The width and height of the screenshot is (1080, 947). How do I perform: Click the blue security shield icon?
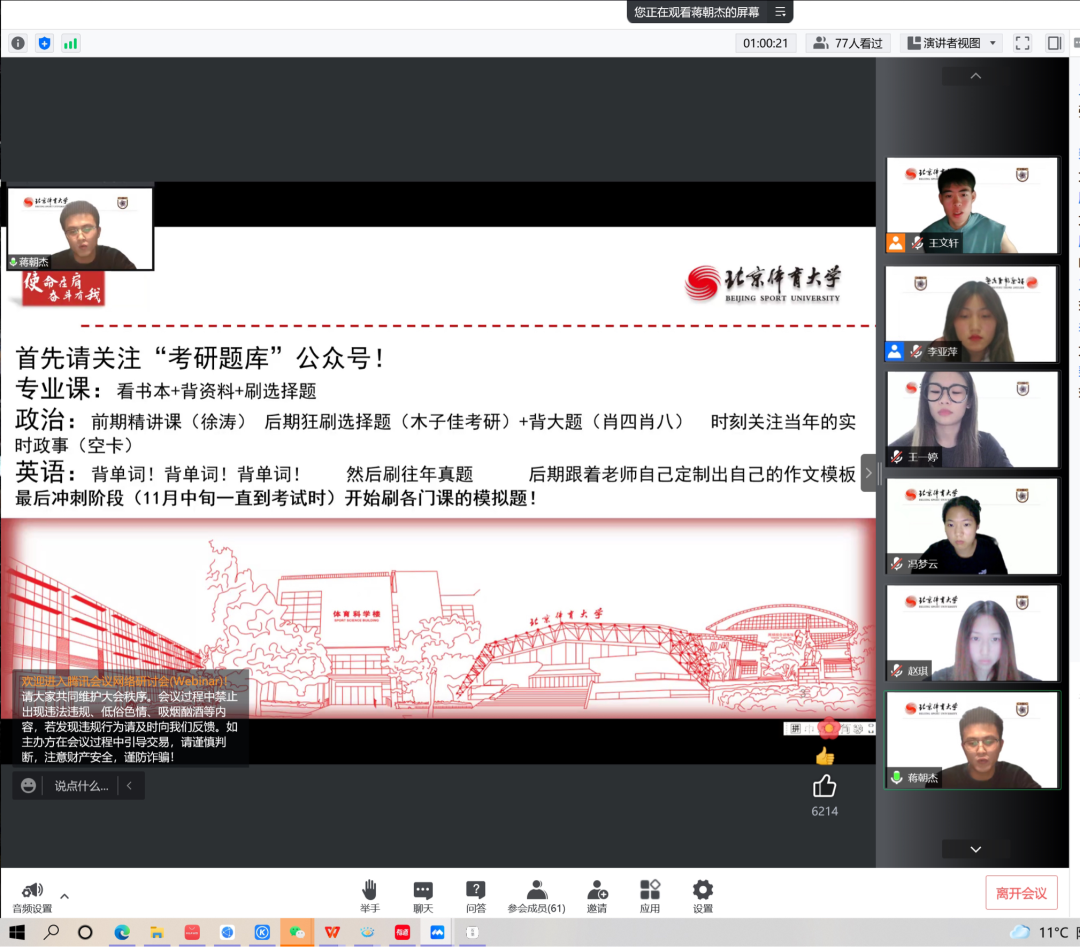coord(44,43)
